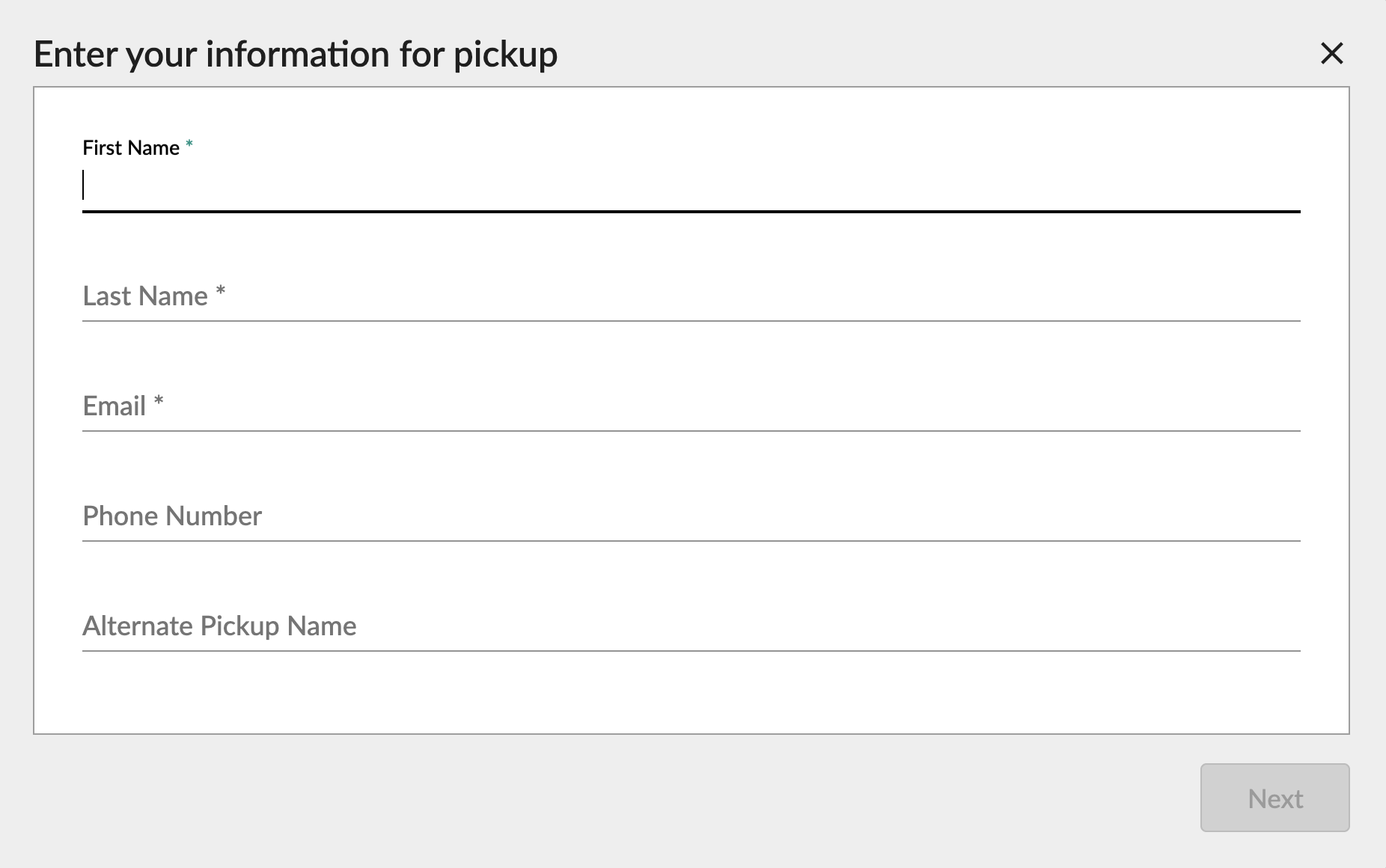Click the First Name label text
This screenshot has width=1386, height=868.
131,148
